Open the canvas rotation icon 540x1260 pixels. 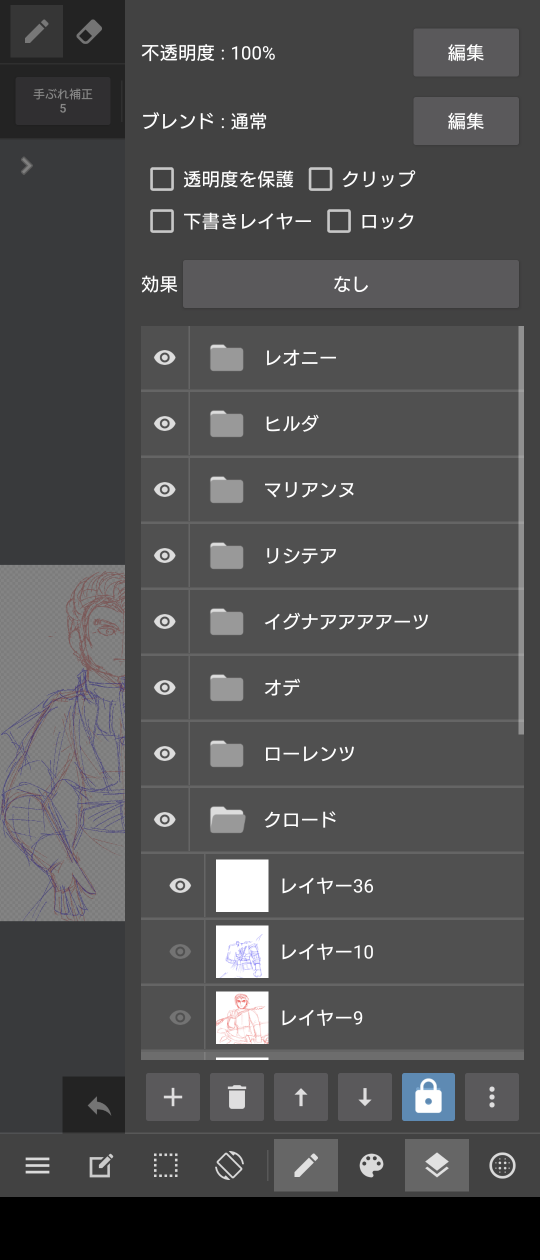229,1165
